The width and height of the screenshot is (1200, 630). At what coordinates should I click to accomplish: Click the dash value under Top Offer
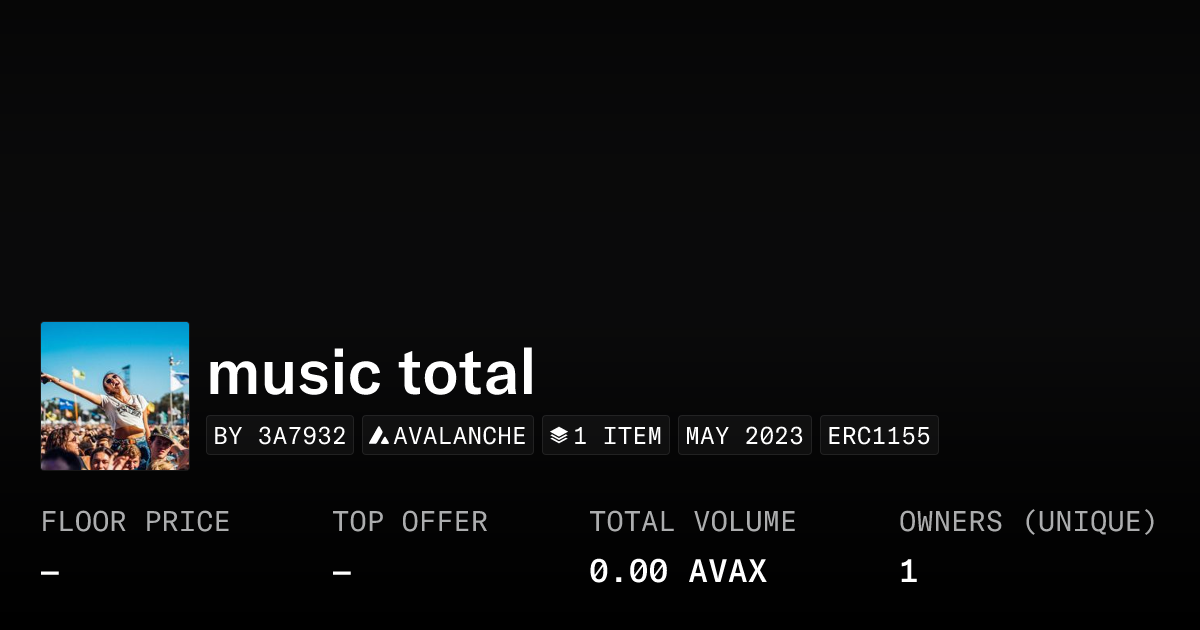342,573
